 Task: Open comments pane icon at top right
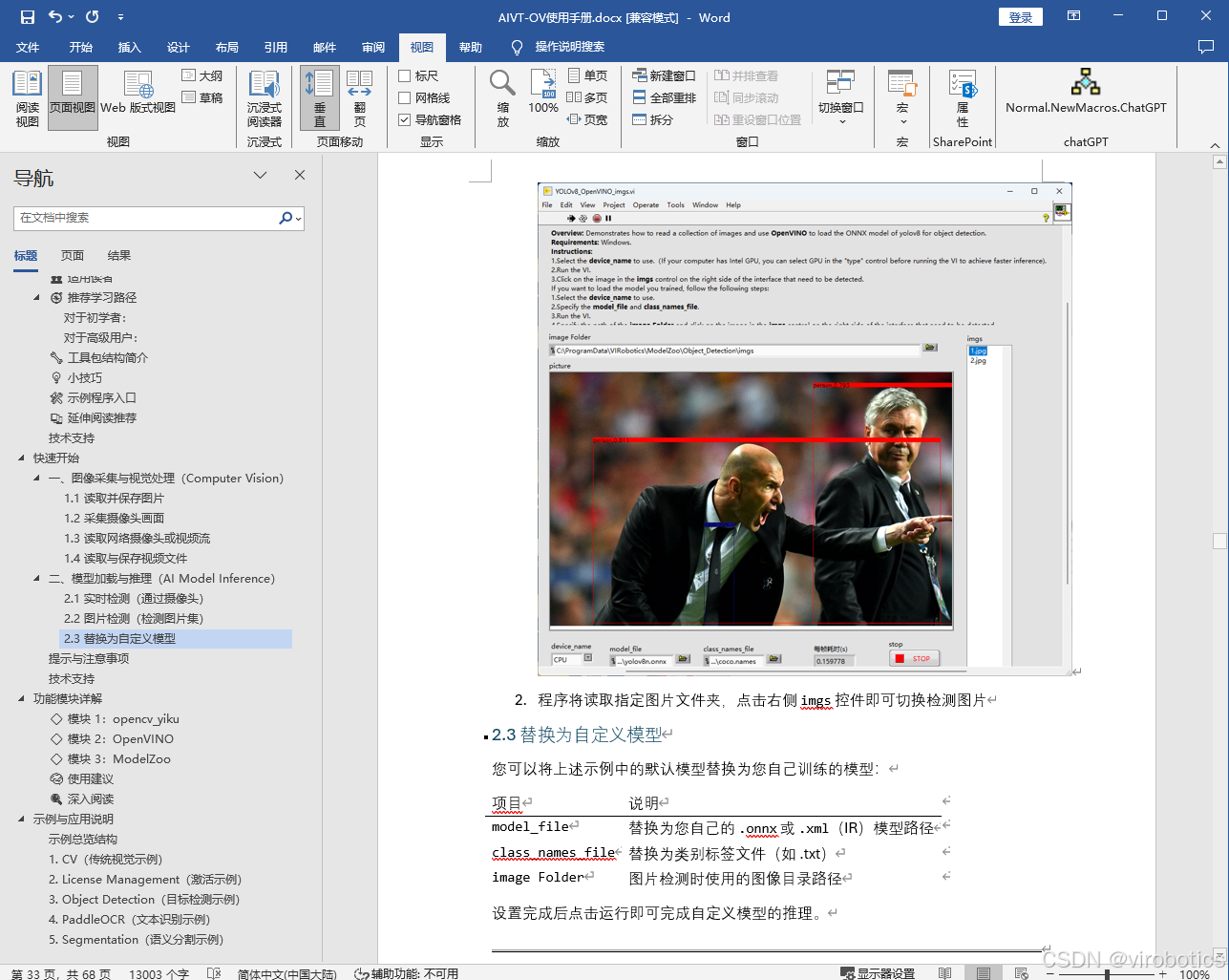1205,47
